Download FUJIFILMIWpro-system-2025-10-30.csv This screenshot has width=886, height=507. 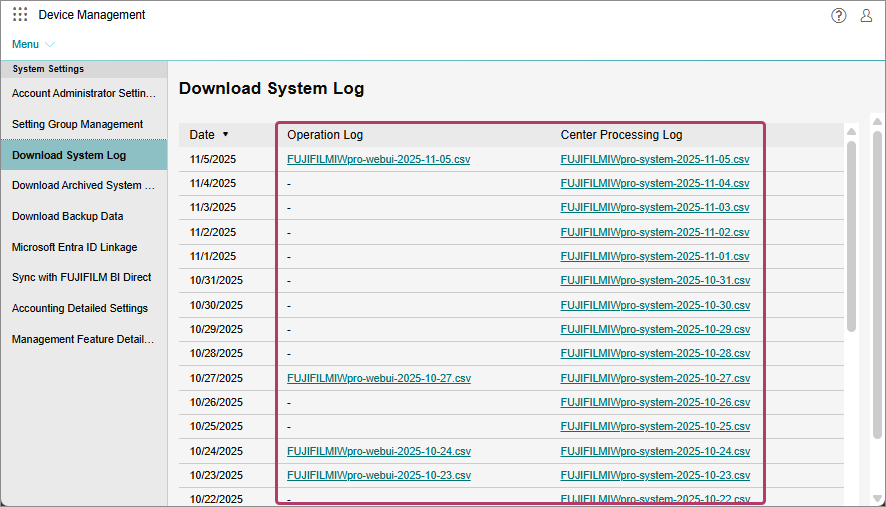pos(655,305)
